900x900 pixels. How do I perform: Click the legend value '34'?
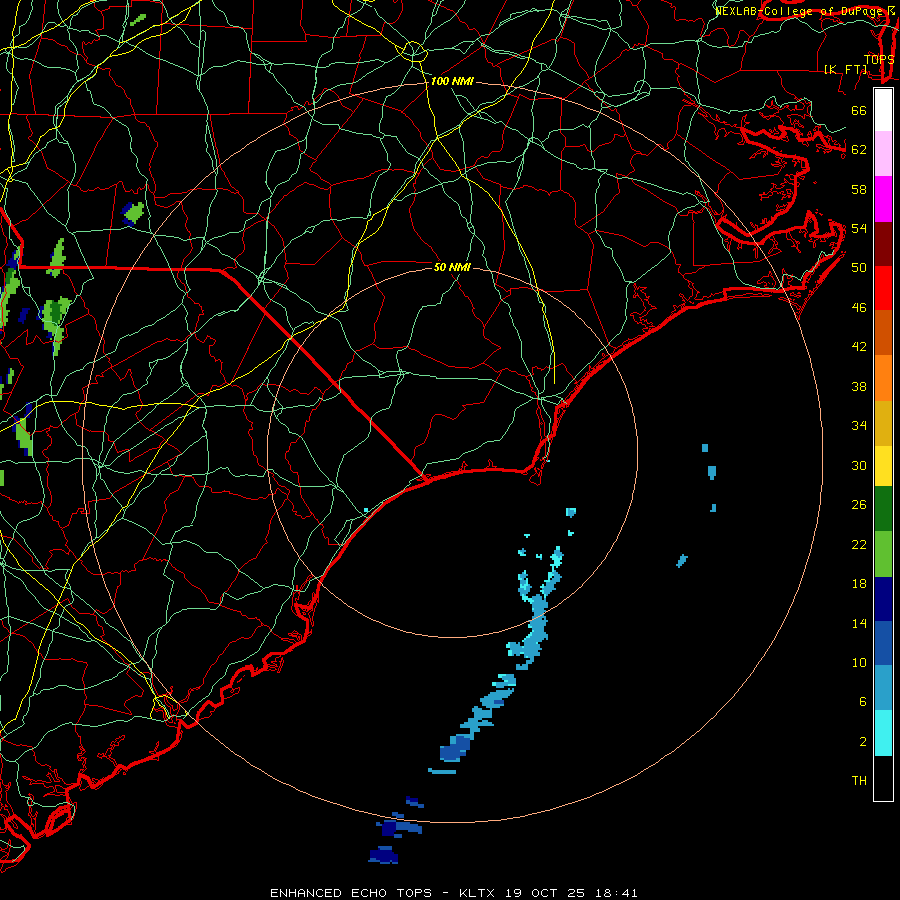[x=859, y=426]
